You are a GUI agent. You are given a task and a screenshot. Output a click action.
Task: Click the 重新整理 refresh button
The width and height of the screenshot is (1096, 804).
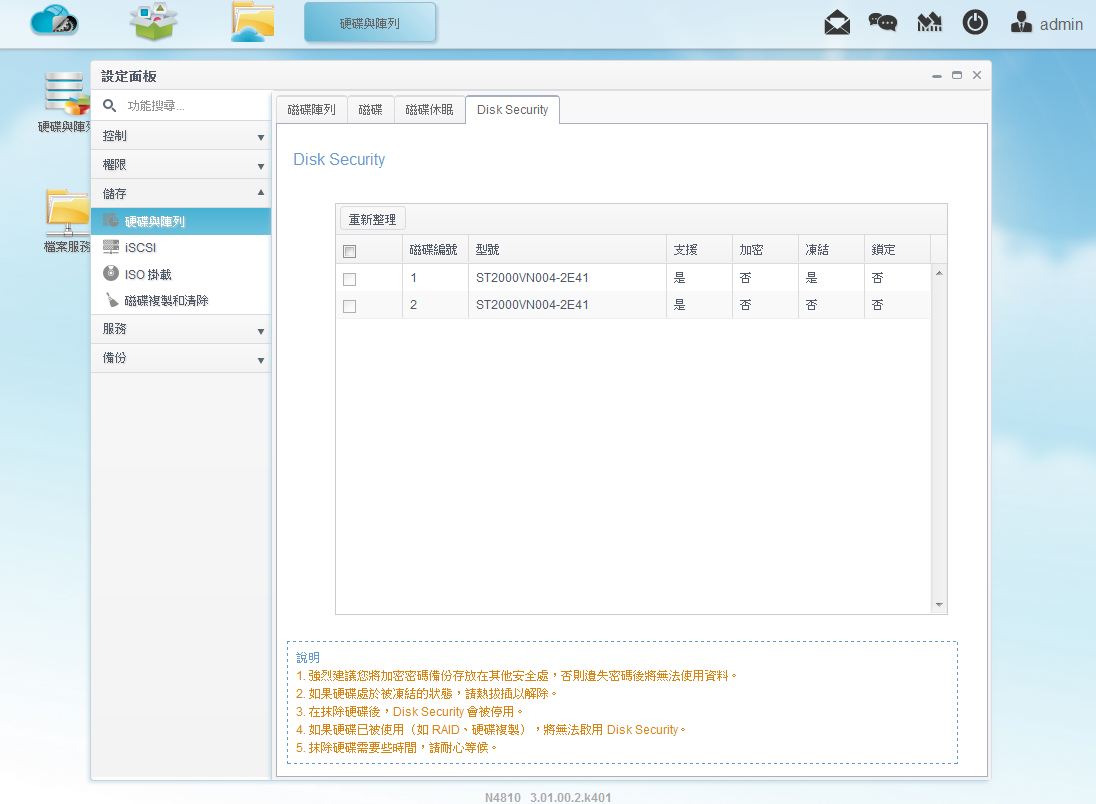pos(373,220)
